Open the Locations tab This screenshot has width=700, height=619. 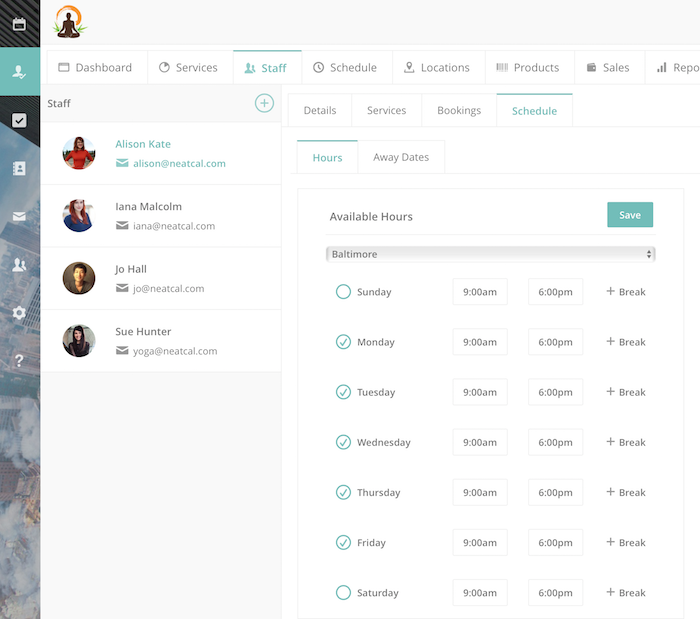(439, 67)
